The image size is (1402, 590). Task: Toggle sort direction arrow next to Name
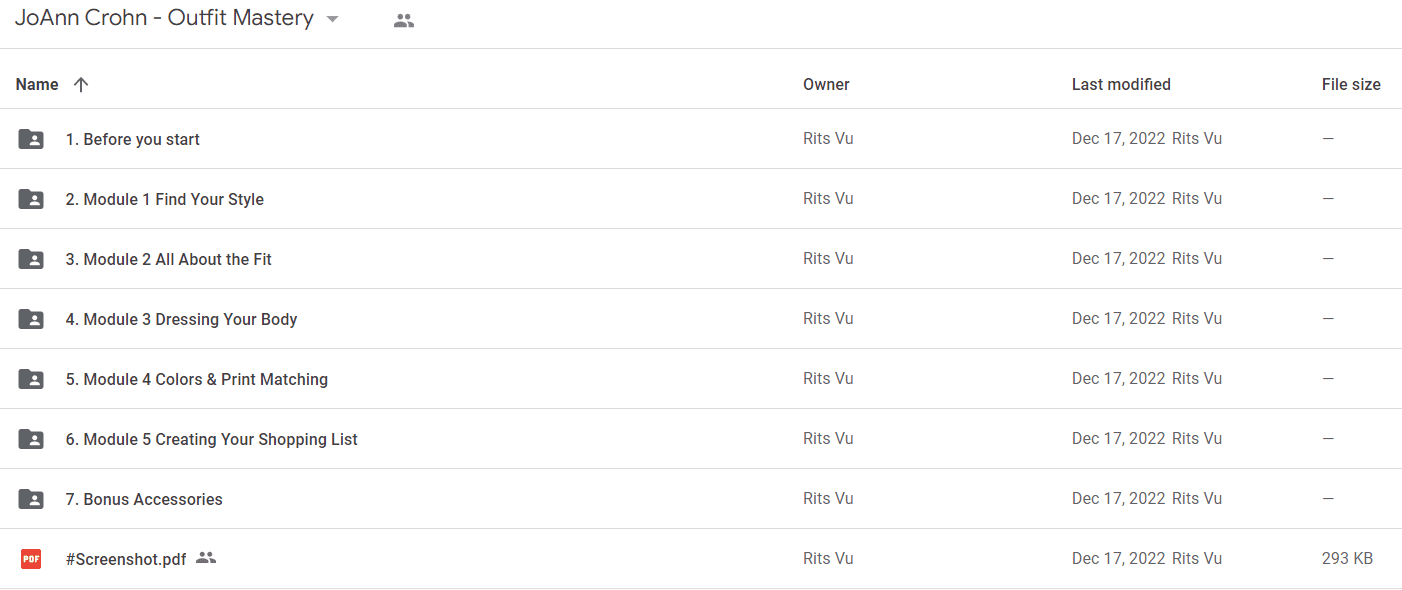coord(81,84)
